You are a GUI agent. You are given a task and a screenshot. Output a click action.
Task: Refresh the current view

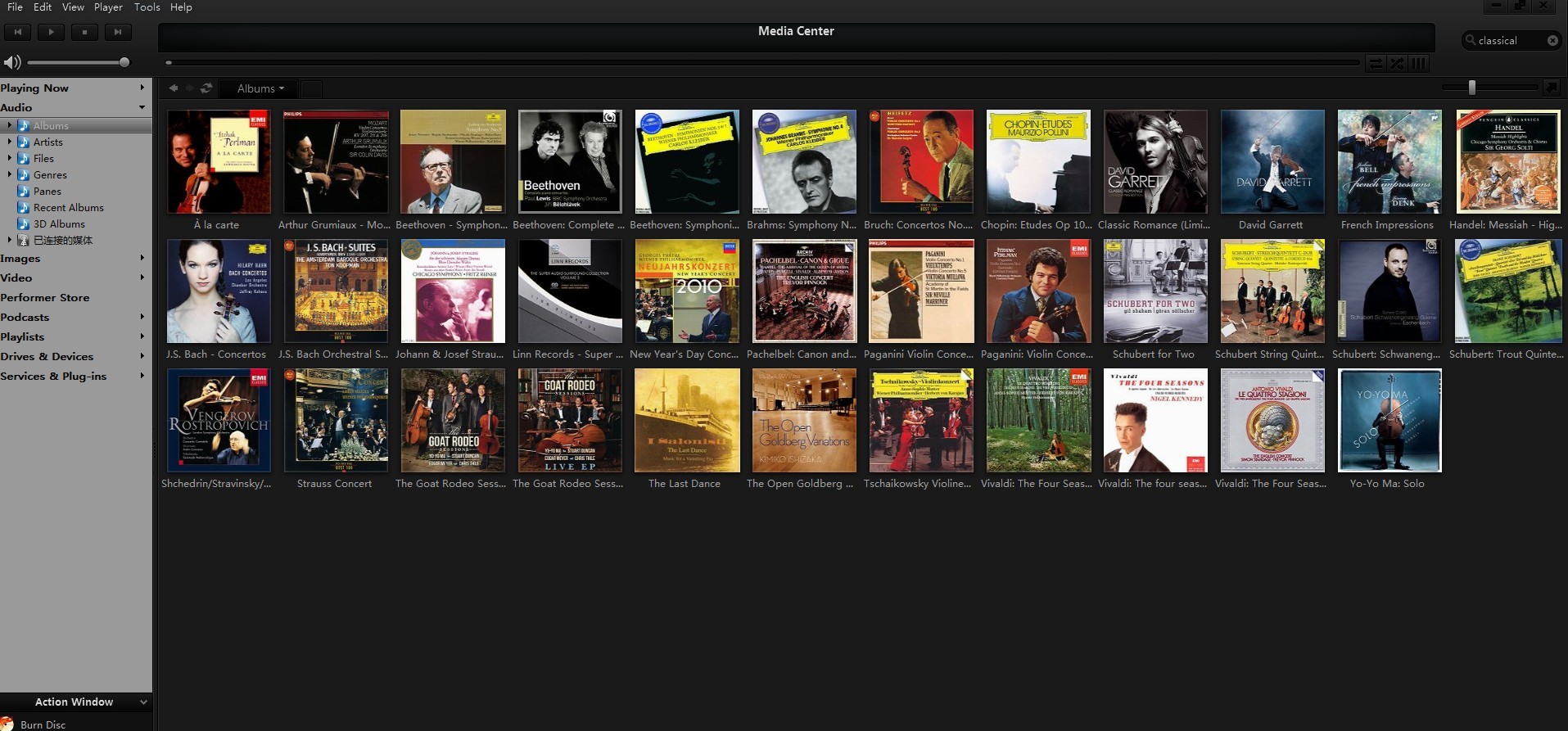(x=206, y=88)
